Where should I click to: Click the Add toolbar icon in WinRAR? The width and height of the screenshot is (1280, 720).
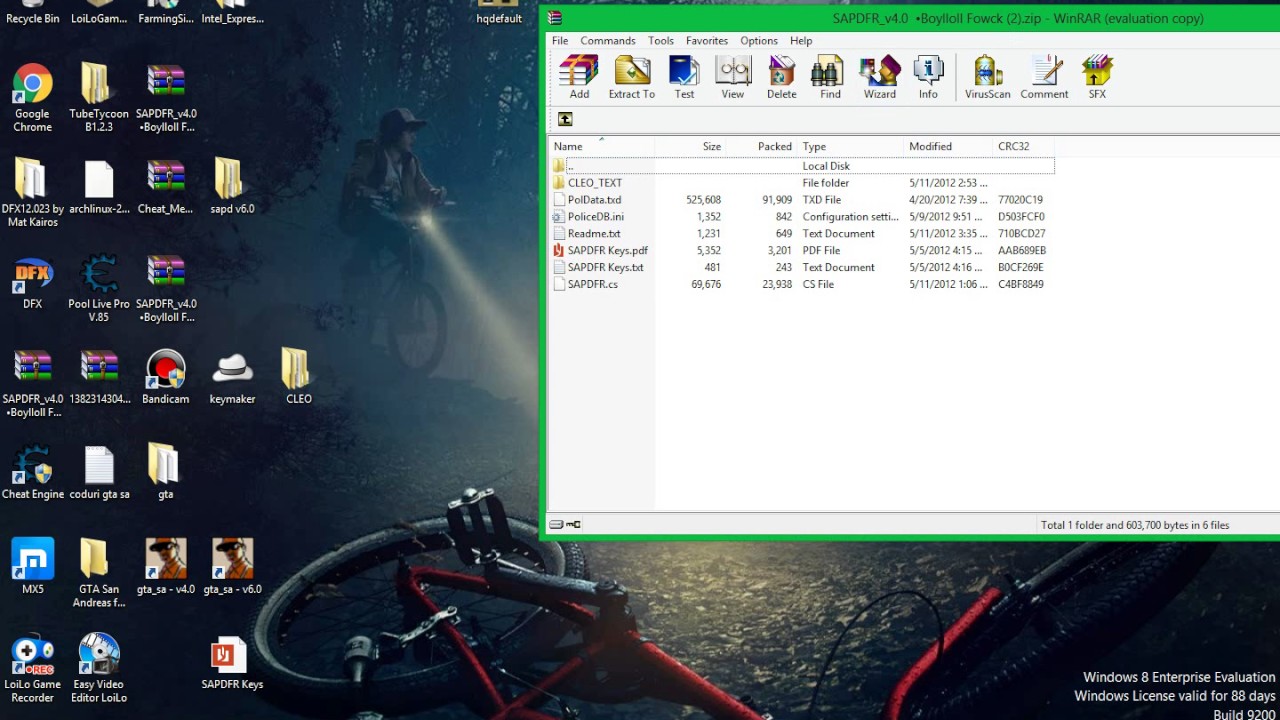579,77
